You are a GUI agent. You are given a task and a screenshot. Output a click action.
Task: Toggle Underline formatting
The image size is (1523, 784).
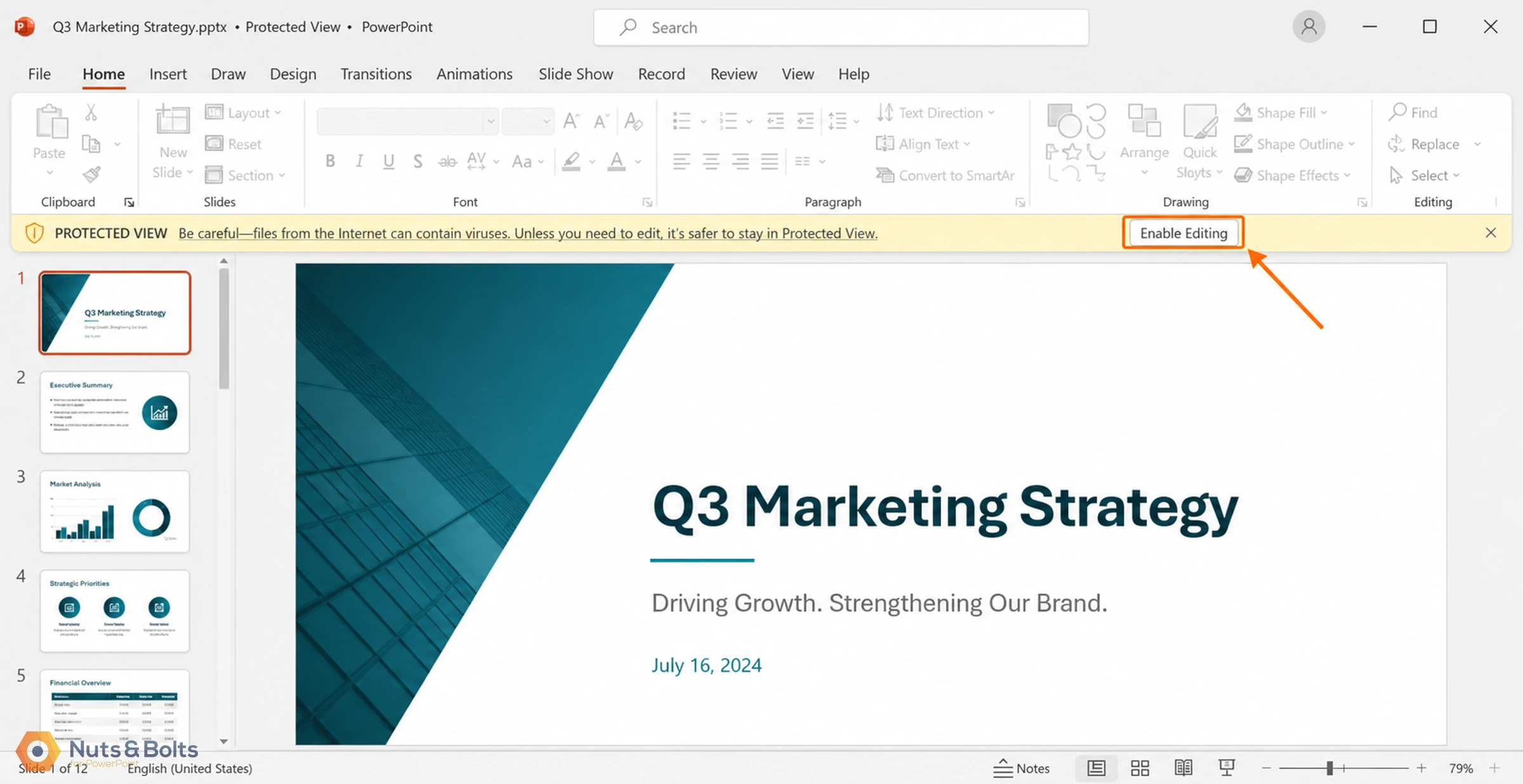(x=388, y=161)
